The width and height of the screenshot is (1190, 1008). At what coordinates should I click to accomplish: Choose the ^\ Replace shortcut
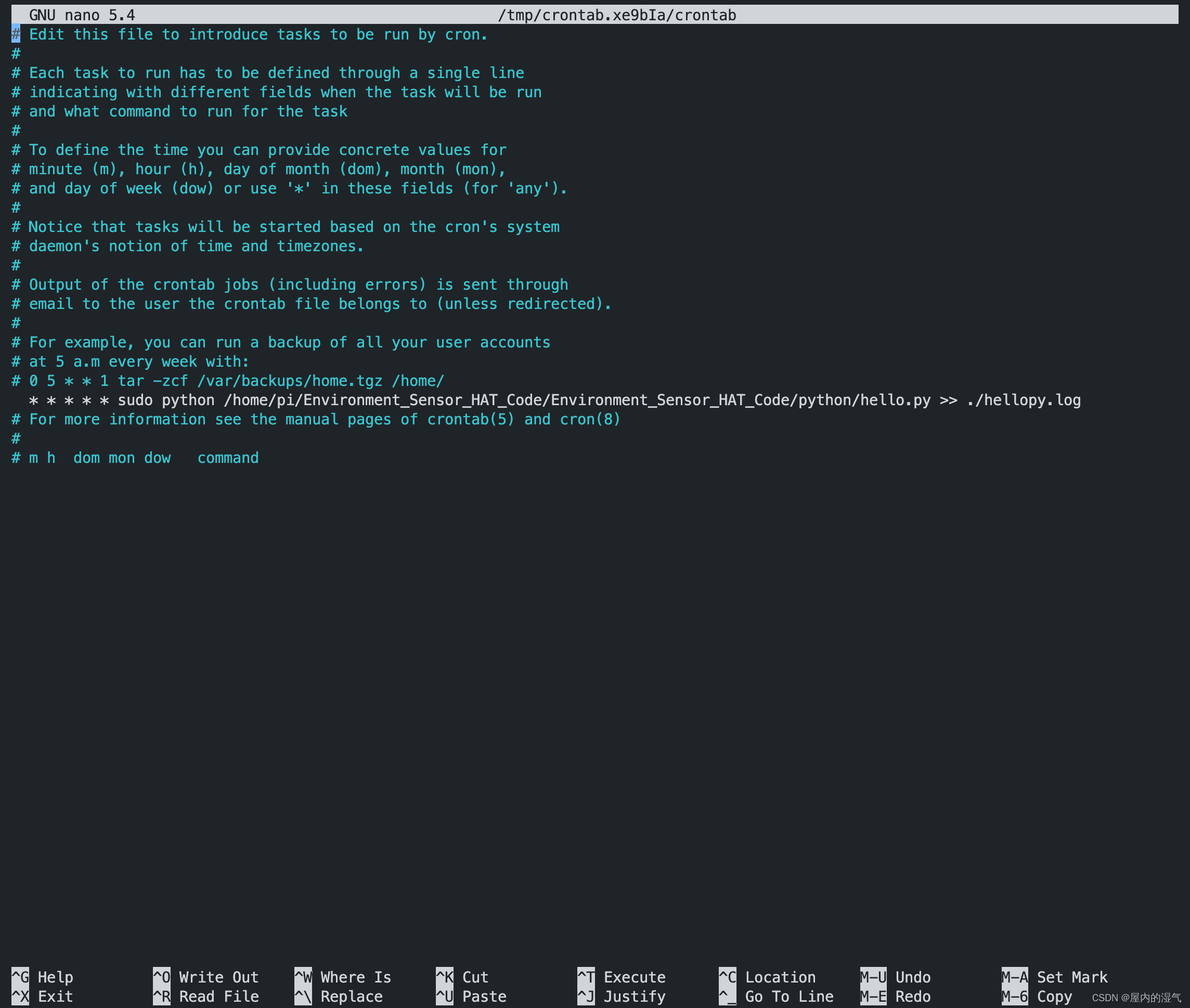point(338,997)
